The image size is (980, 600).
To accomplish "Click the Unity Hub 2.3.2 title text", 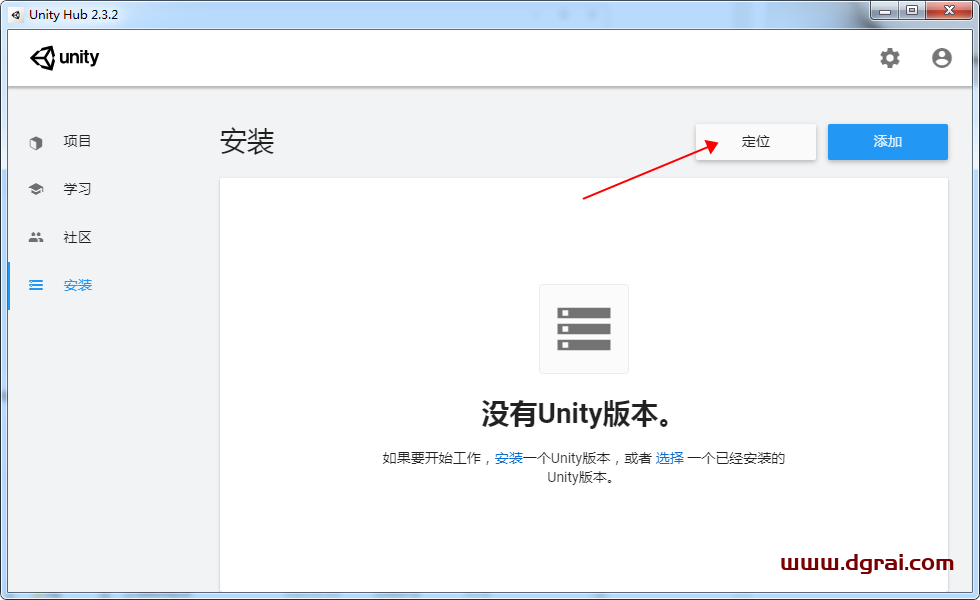I will [73, 14].
